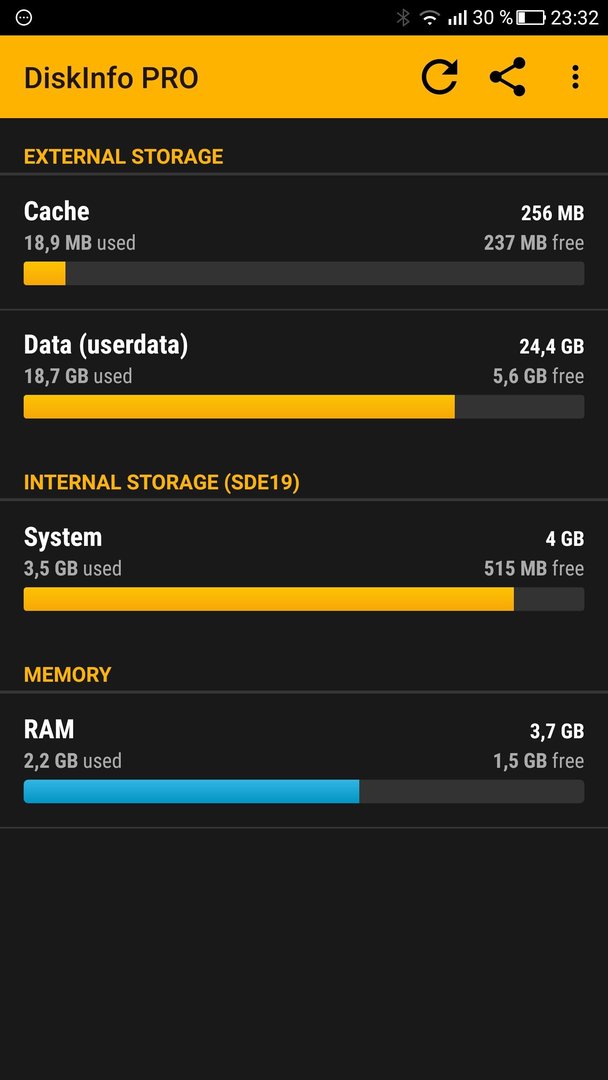Image resolution: width=608 pixels, height=1080 pixels.
Task: Tap the System usage progress bar
Action: tap(304, 599)
